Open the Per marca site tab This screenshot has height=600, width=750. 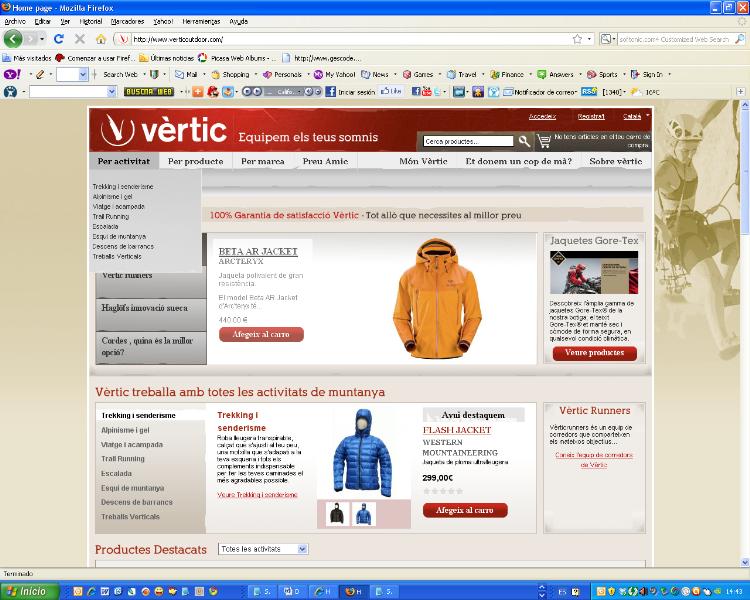pyautogui.click(x=263, y=161)
